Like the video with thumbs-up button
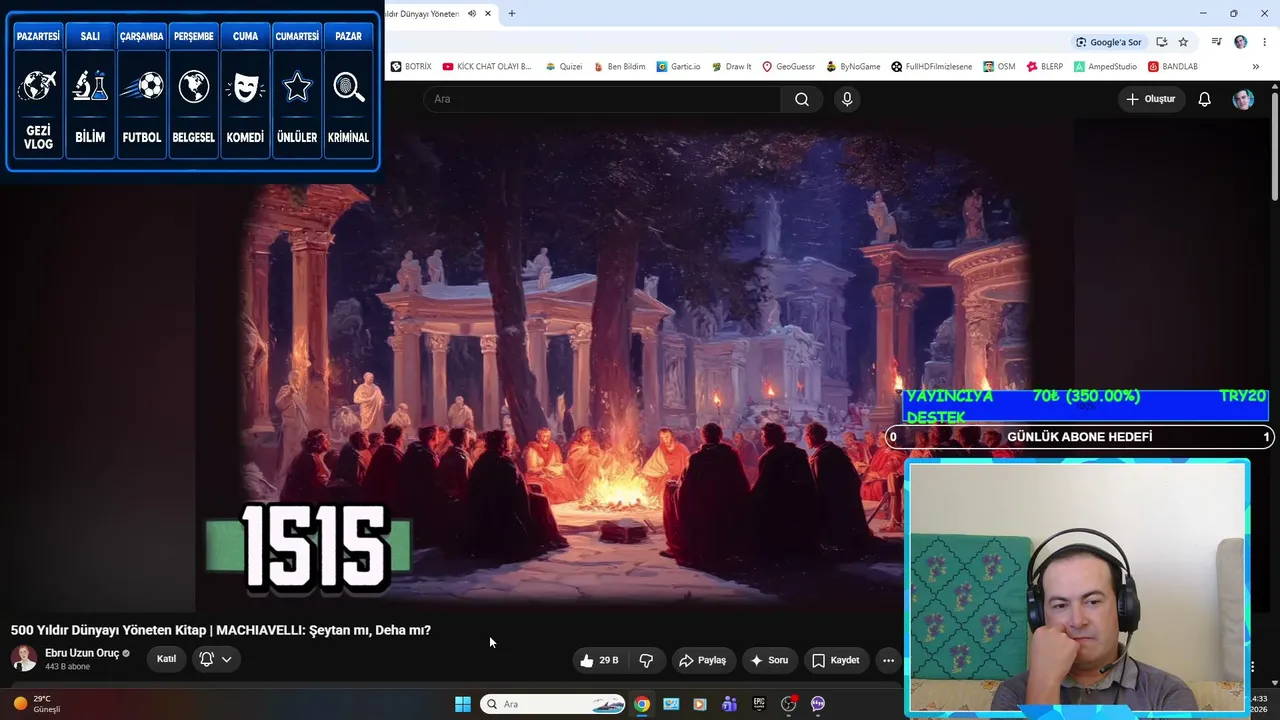The image size is (1280, 720). point(599,660)
